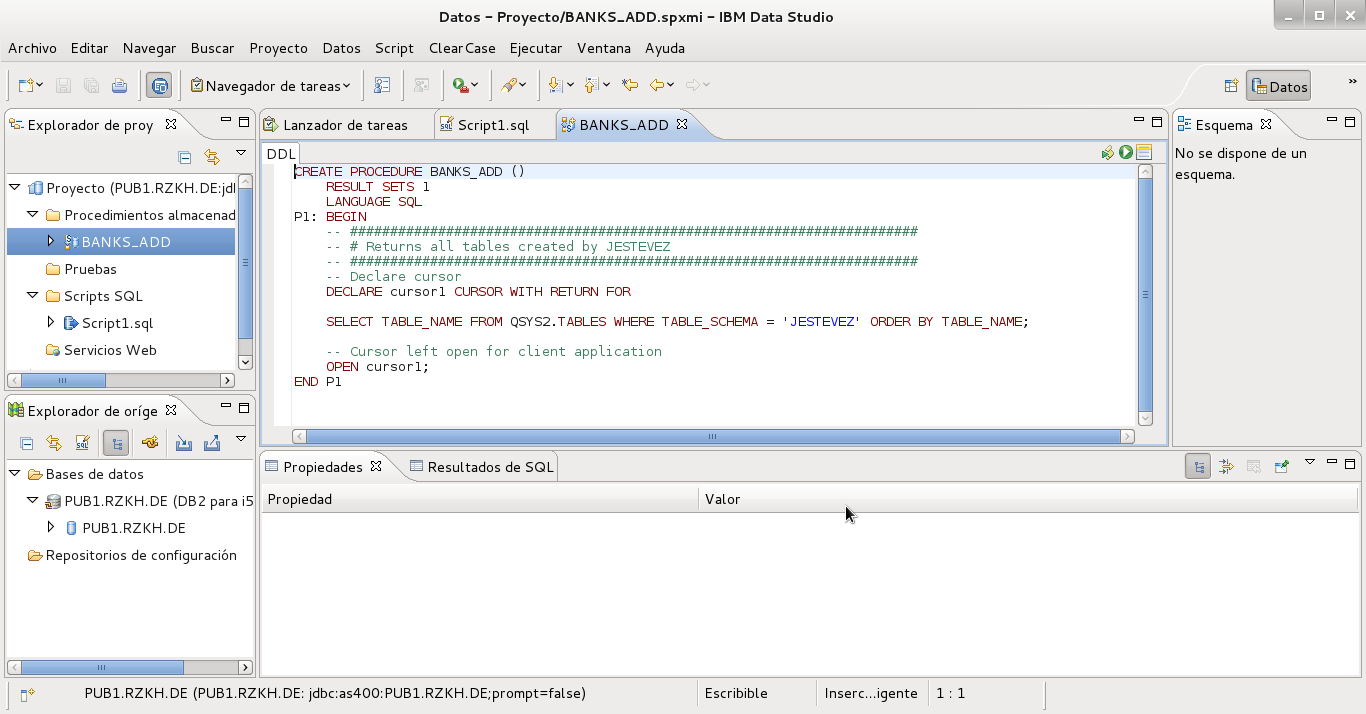Screen dimensions: 1366x714
Task: Open the data source explorer view menu triangle
Action: pos(241,439)
